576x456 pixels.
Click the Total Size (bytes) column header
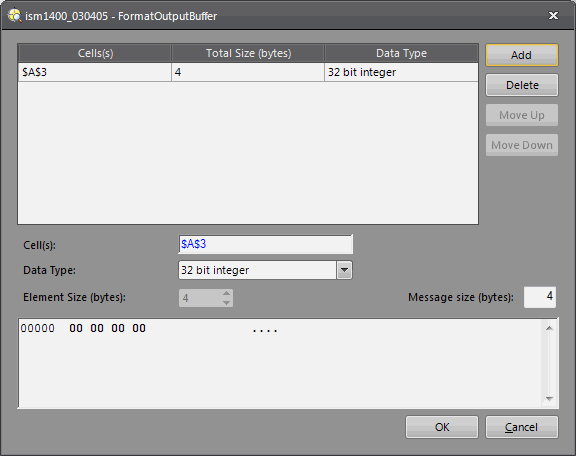248,54
